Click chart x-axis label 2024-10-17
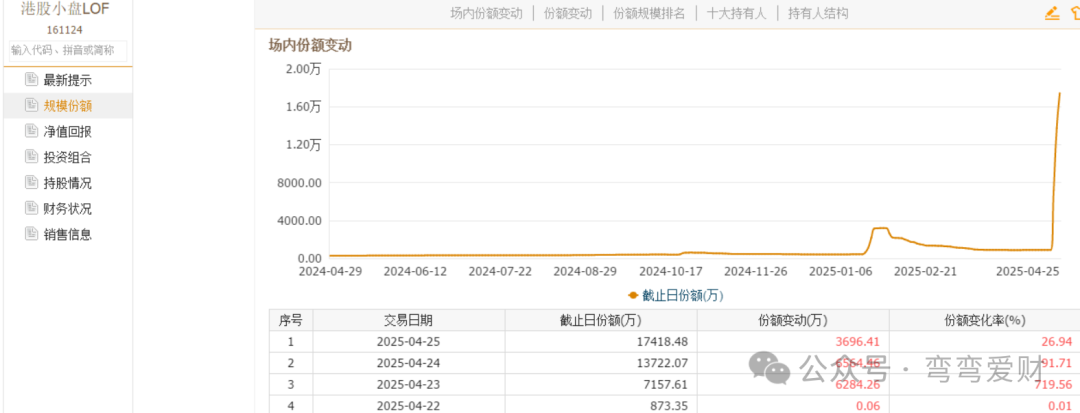The width and height of the screenshot is (1080, 413). click(671, 271)
